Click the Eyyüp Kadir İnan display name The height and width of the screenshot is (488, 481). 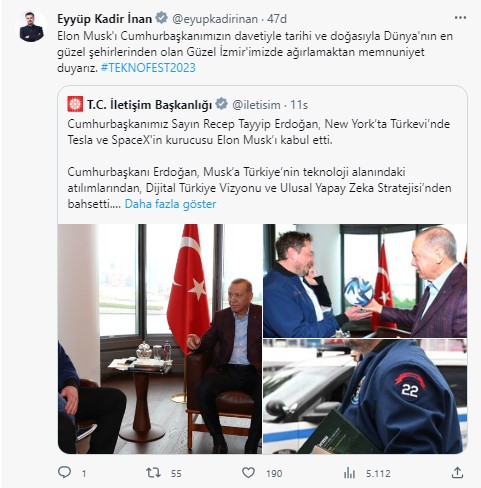point(105,19)
